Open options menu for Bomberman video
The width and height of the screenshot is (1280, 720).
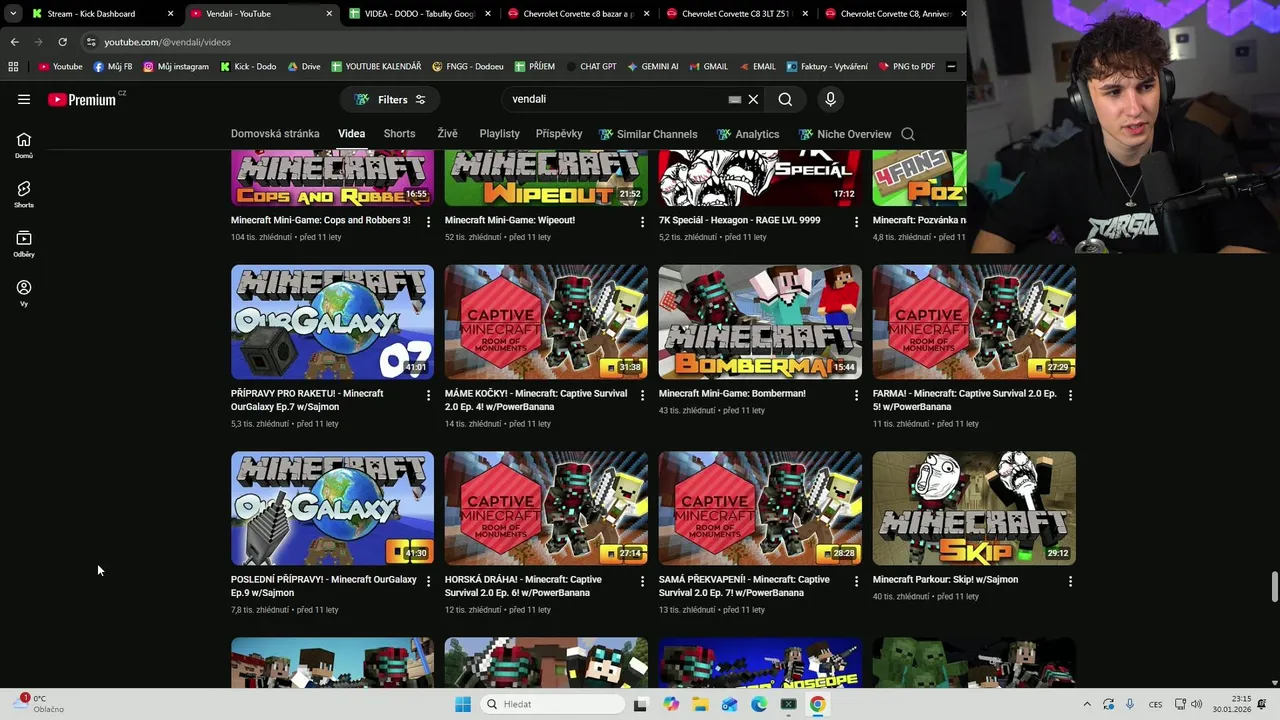pyautogui.click(x=856, y=395)
